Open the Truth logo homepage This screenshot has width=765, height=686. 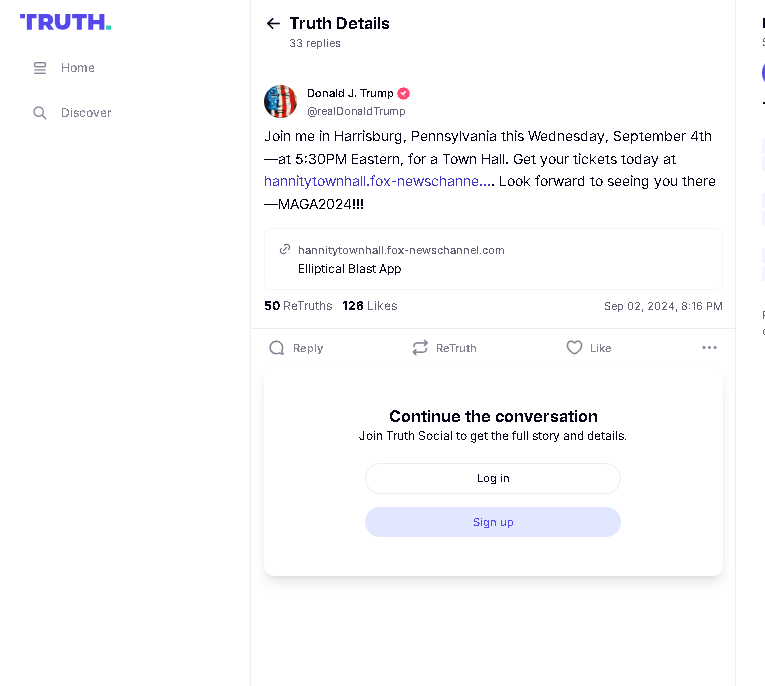[65, 22]
